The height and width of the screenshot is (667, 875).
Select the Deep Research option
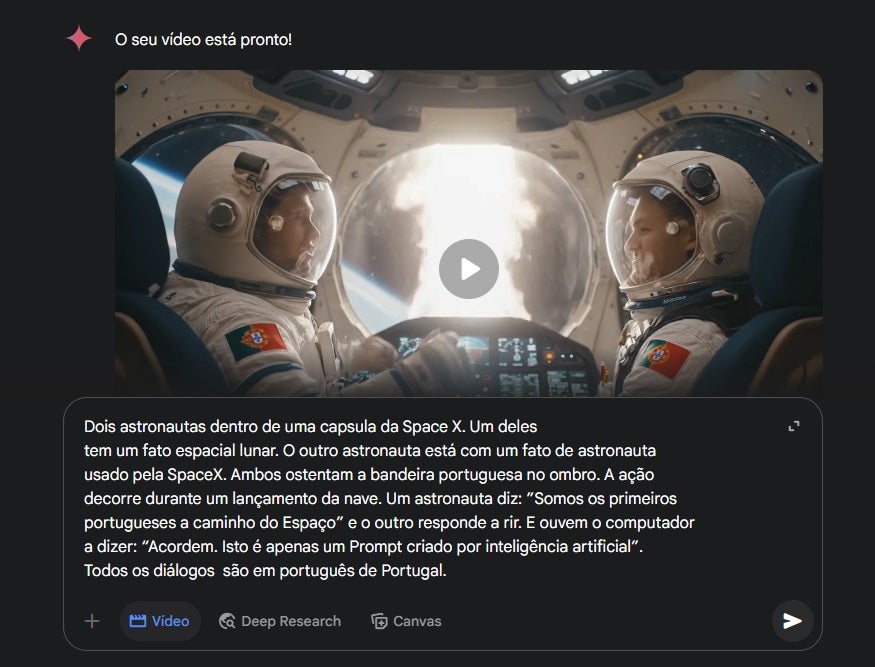coord(280,621)
